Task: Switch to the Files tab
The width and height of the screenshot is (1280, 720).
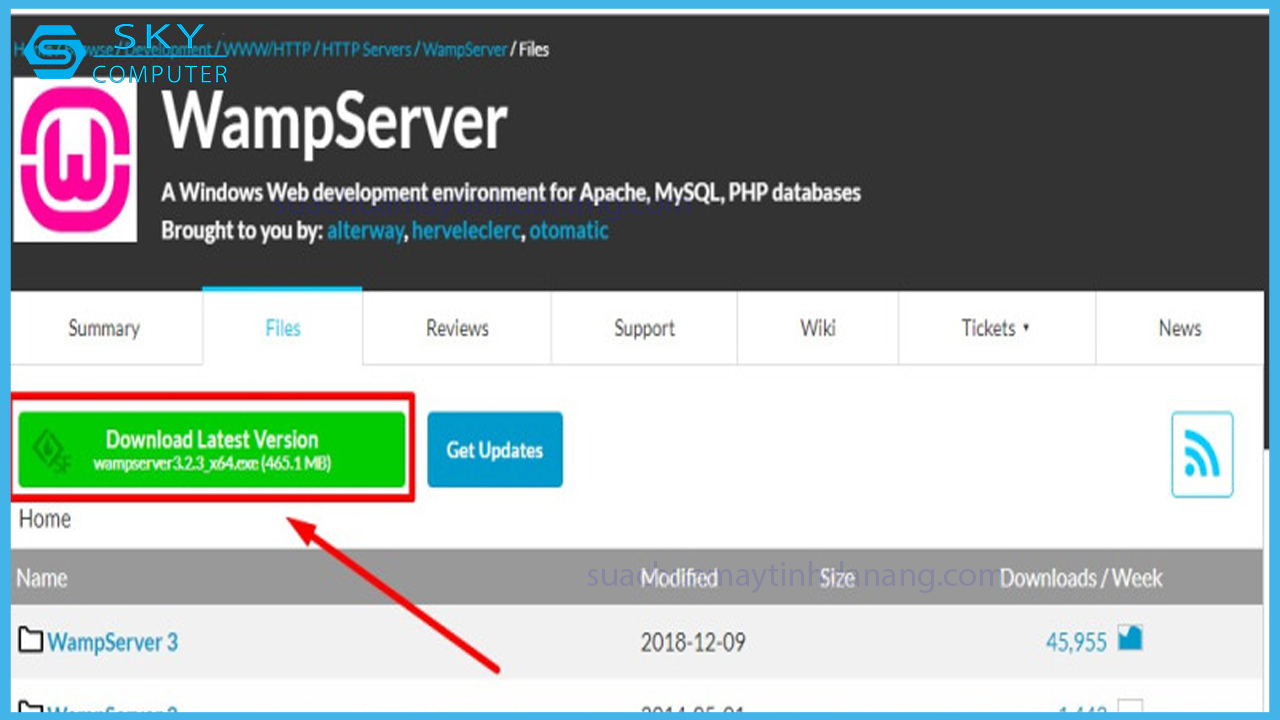Action: (283, 328)
